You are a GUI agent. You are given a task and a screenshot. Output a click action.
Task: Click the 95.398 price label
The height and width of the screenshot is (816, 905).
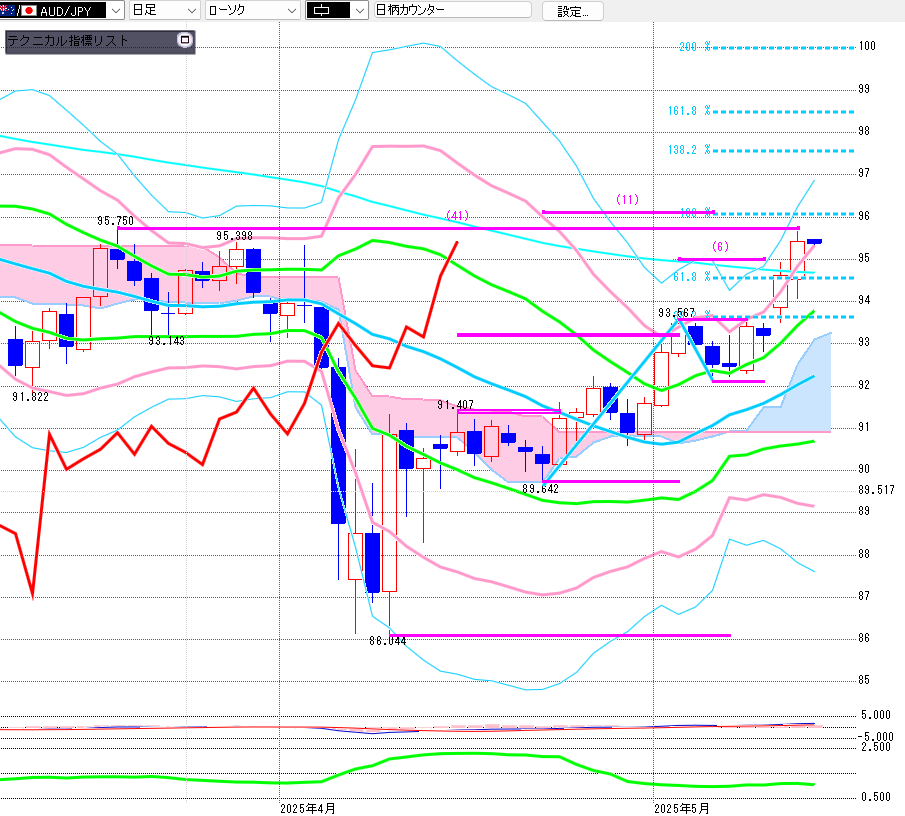pos(234,236)
